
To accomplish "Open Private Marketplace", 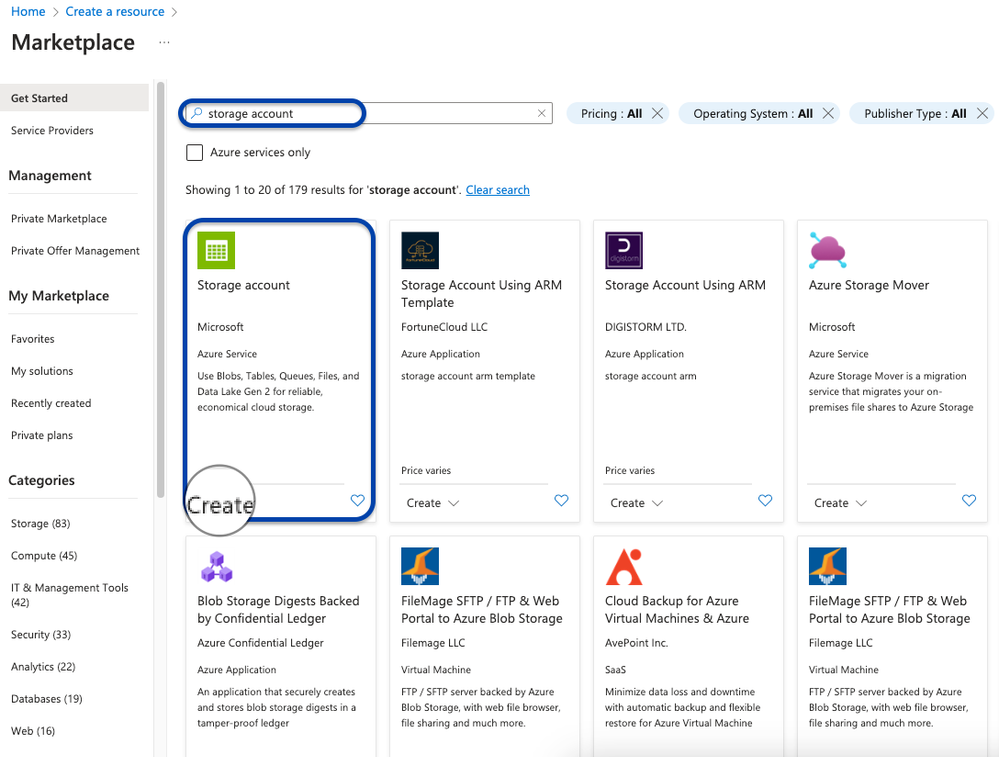I will point(59,219).
